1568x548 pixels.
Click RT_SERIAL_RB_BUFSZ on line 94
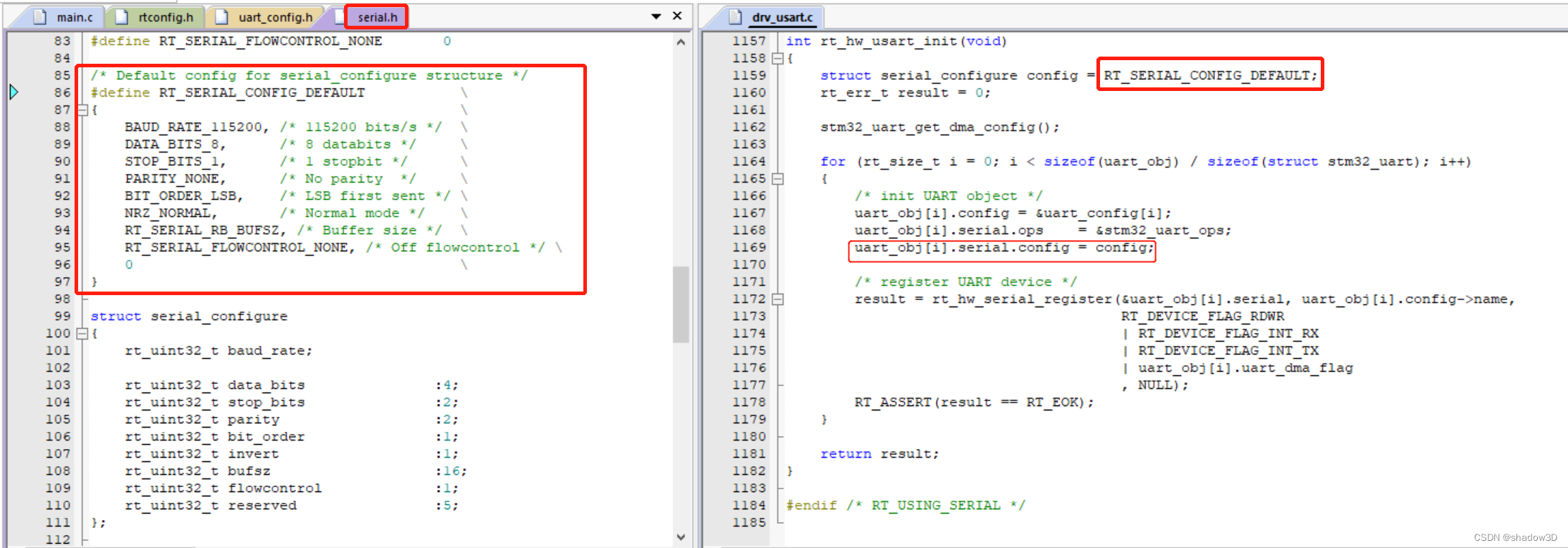(x=201, y=230)
